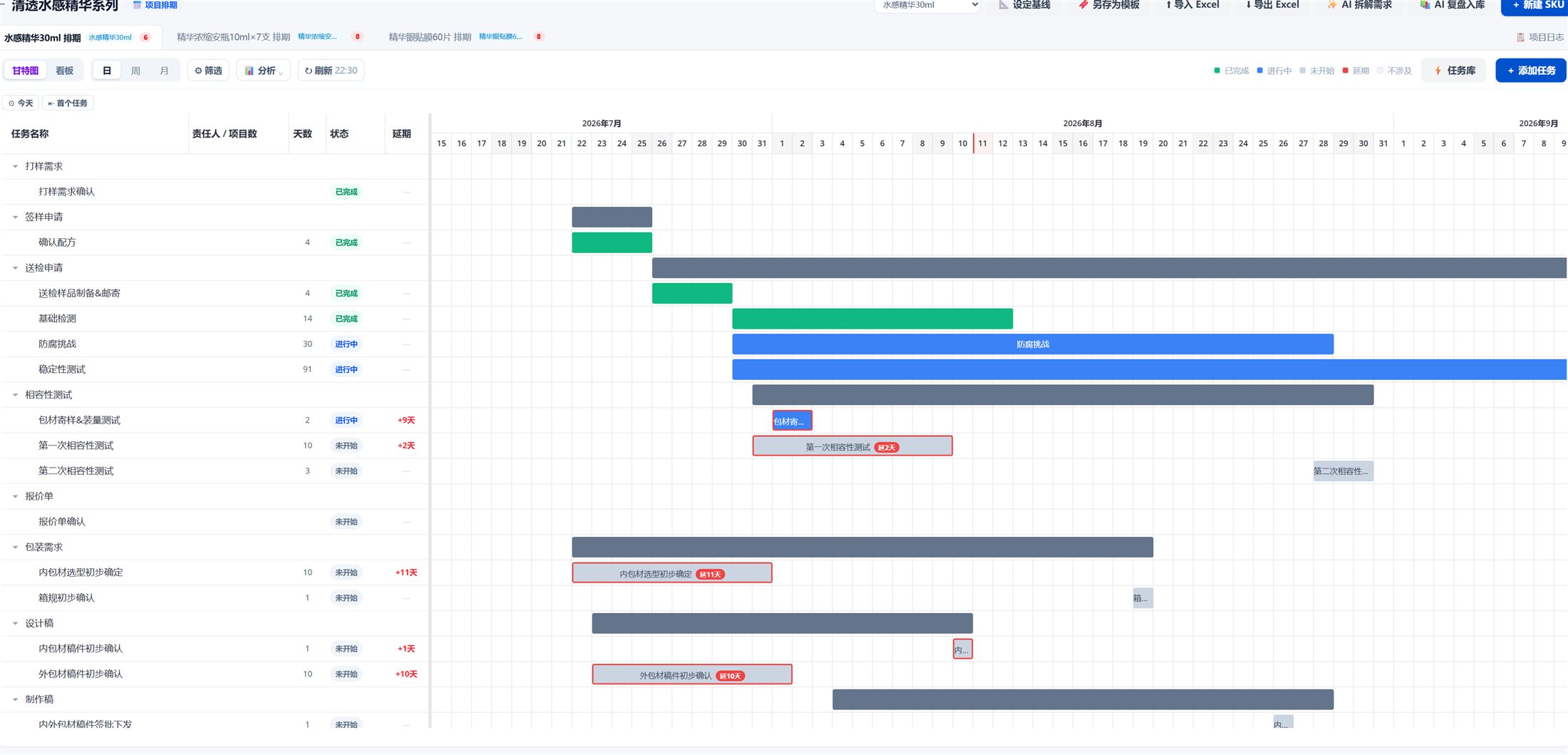This screenshot has width=1568, height=755.
Task: Open AI 复盘入库 tool
Action: tap(1452, 5)
